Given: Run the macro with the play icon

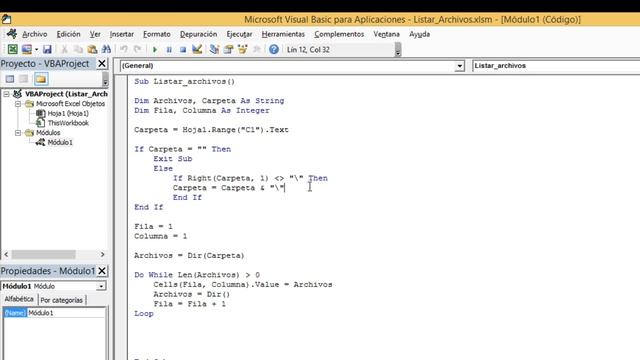Looking at the screenshot, I should [x=155, y=49].
